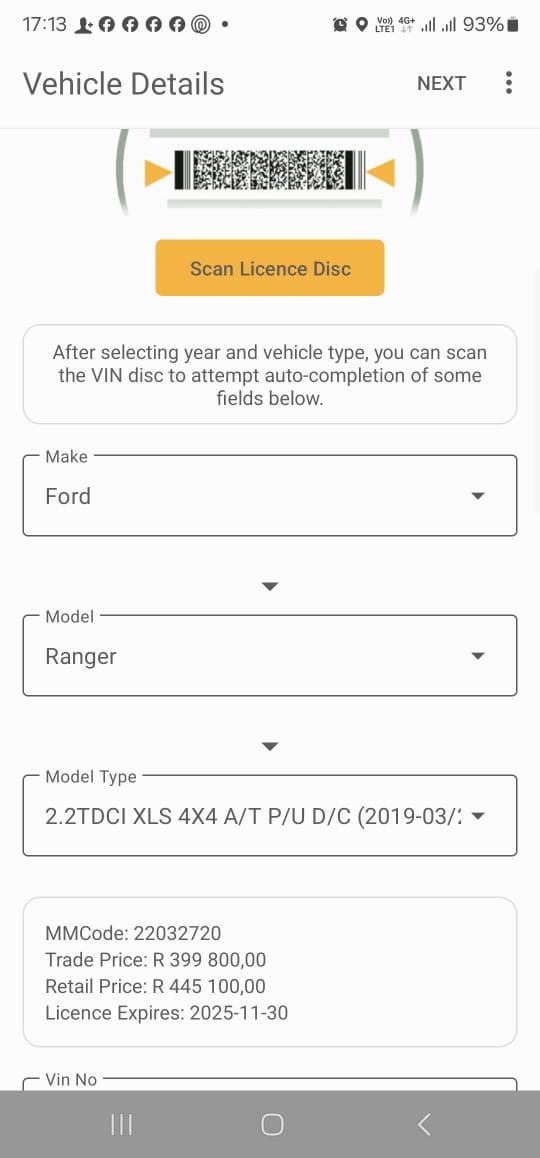Tap NEXT in the top bar
540x1158 pixels.
point(441,83)
